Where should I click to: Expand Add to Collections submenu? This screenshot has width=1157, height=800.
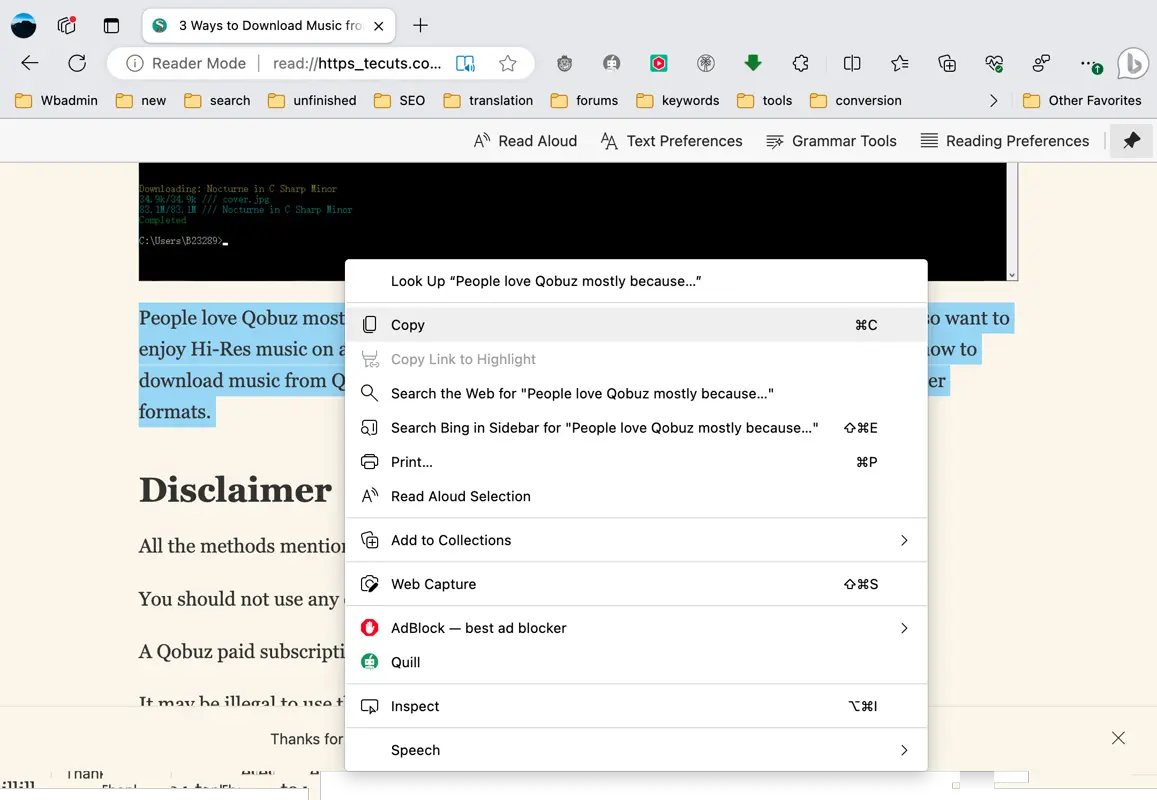(x=636, y=540)
